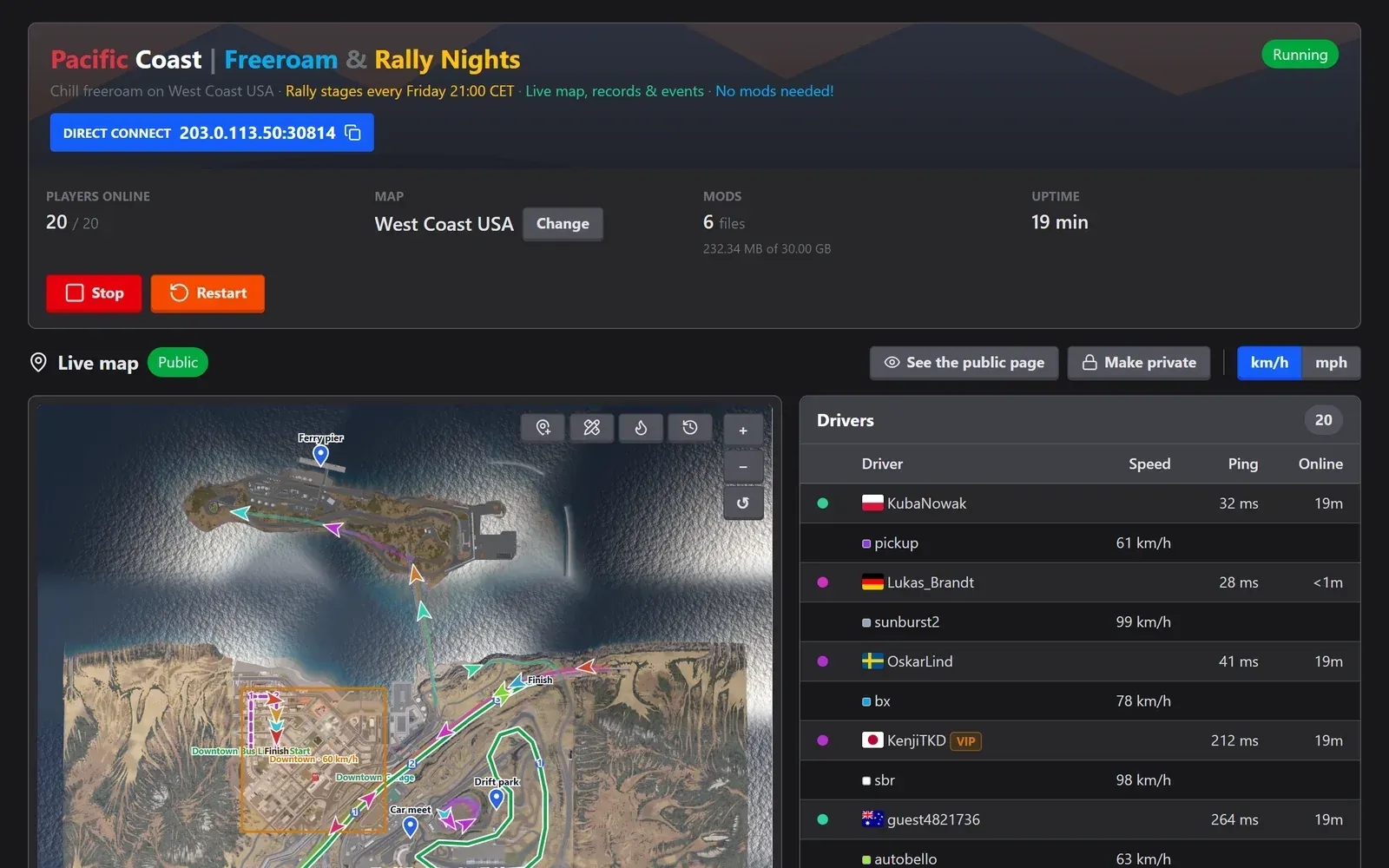Click the VIP badge next to KenjiTKD
Screen dimensions: 1389x868
[x=966, y=741]
